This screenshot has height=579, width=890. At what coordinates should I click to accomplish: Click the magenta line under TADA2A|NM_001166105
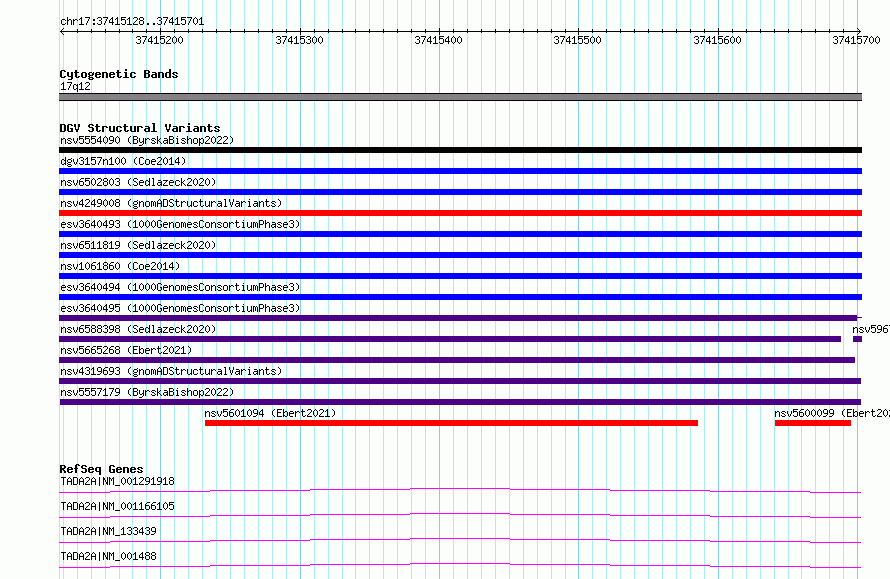pos(460,515)
